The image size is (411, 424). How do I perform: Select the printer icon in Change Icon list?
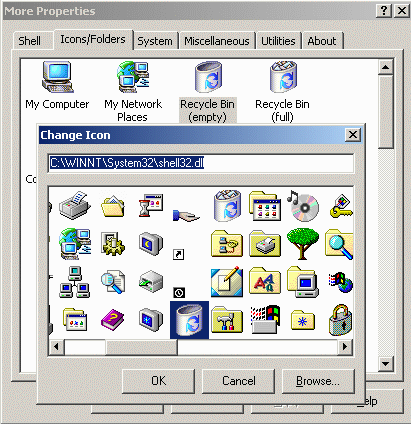[75, 205]
